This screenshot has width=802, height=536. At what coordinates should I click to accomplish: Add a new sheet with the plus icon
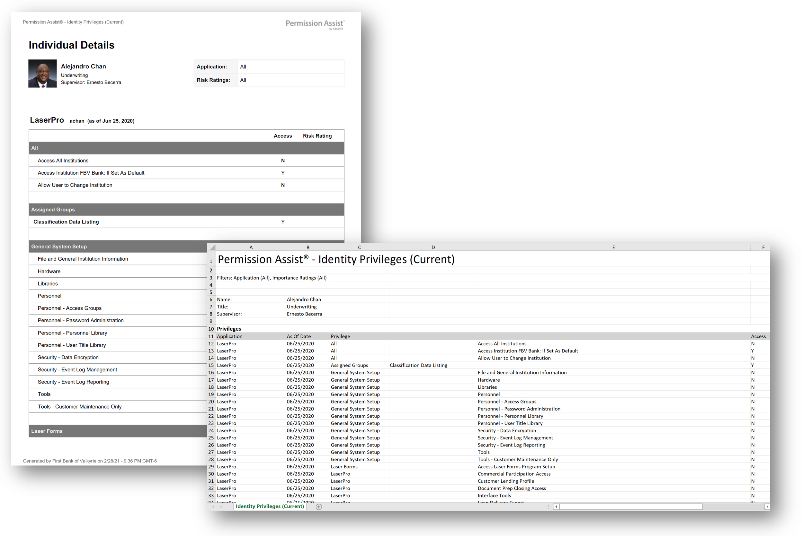(x=319, y=507)
